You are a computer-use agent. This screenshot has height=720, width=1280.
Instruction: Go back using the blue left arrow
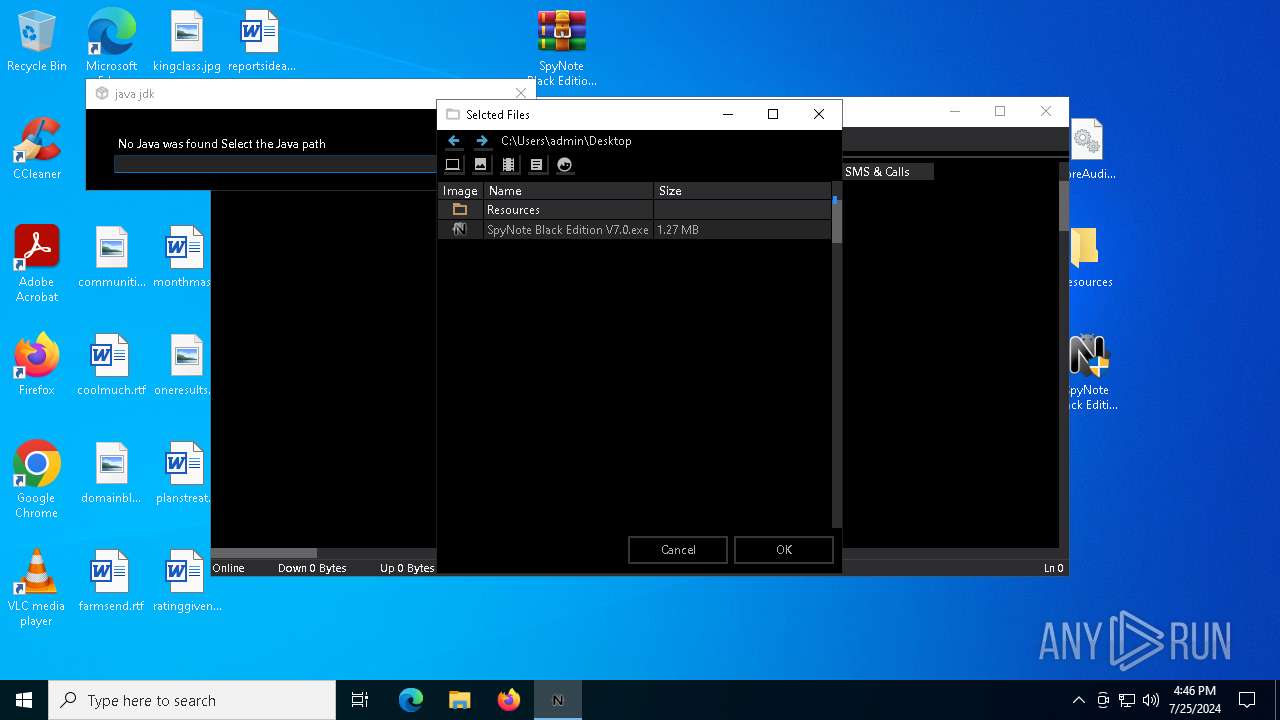coord(454,141)
